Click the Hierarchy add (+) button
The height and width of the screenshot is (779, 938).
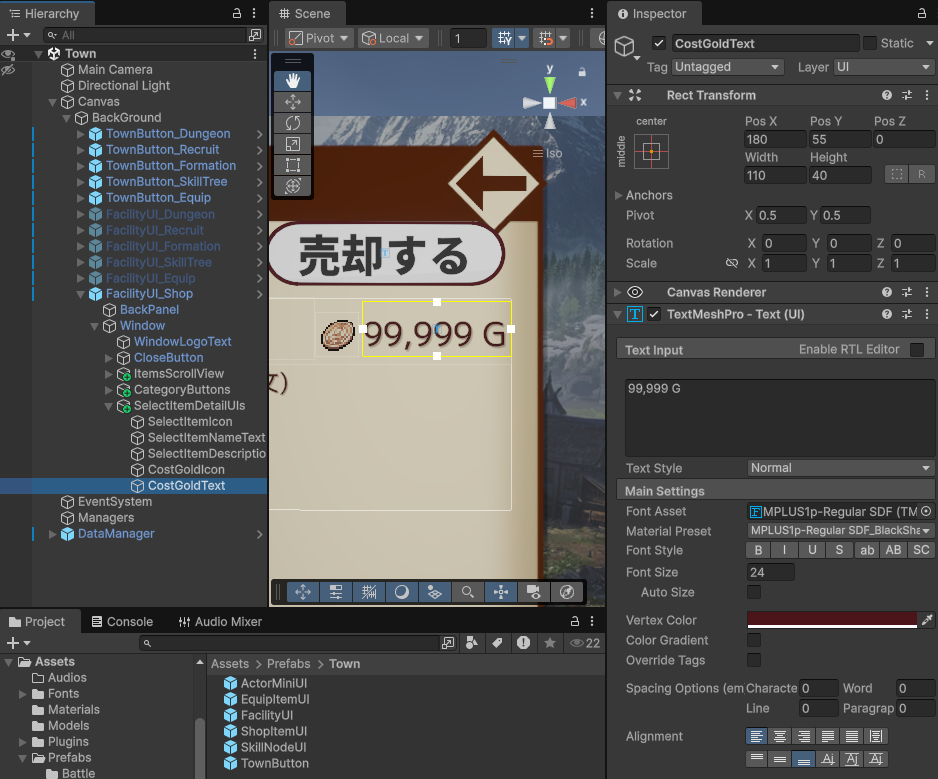pyautogui.click(x=13, y=35)
